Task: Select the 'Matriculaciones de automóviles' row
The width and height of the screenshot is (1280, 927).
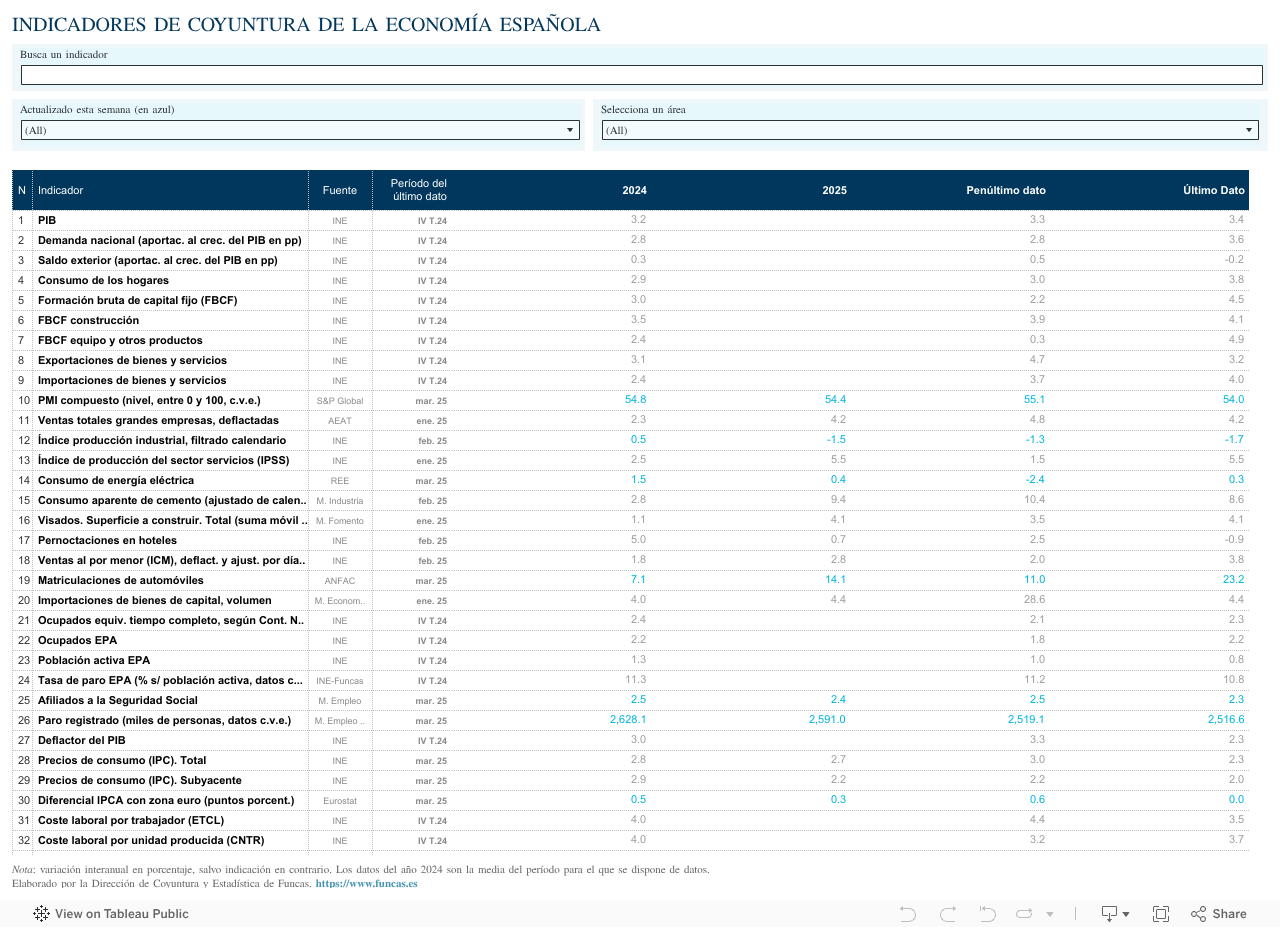Action: 120,580
